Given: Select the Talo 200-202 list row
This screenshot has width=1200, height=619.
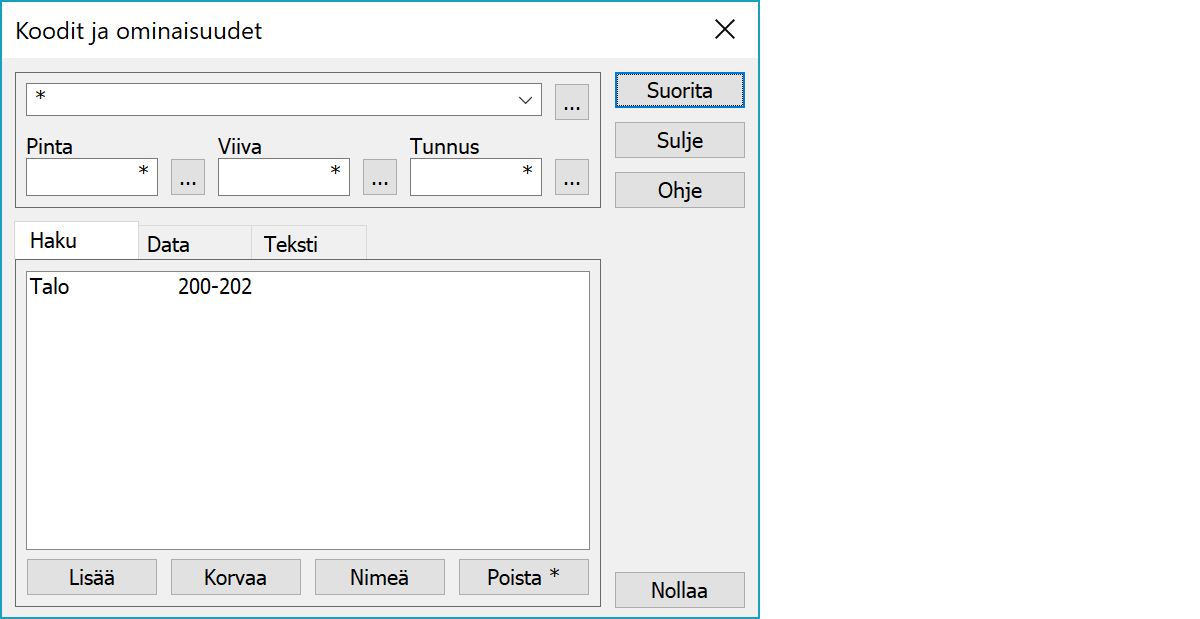Looking at the screenshot, I should point(308,287).
